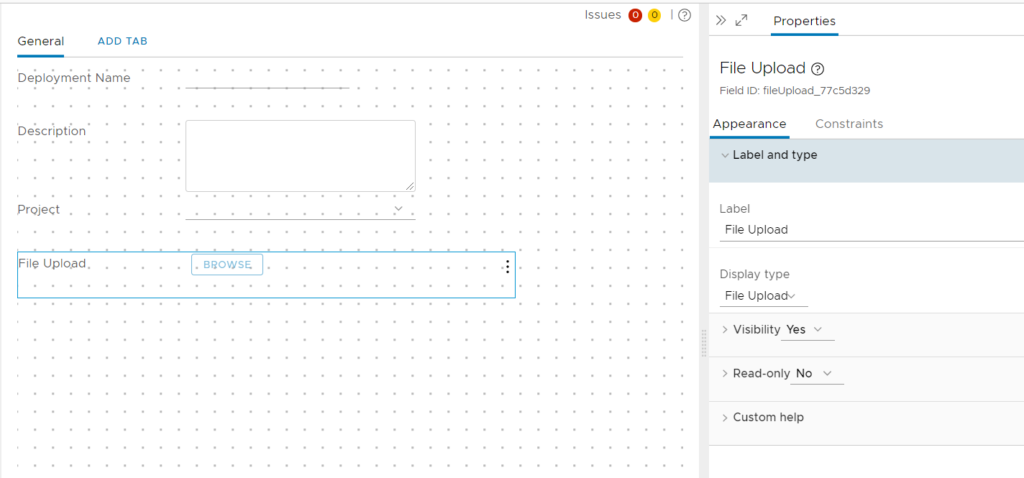
Task: Click the red issues error counter
Action: (635, 15)
